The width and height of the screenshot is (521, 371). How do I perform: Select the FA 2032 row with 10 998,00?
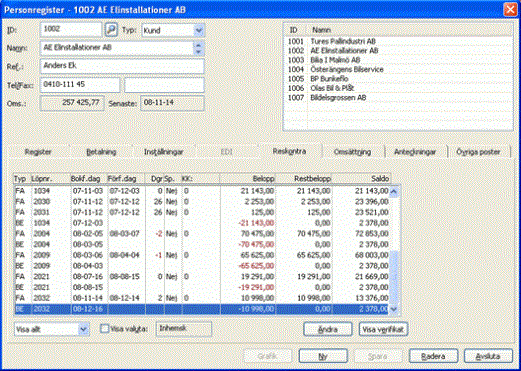click(x=202, y=298)
